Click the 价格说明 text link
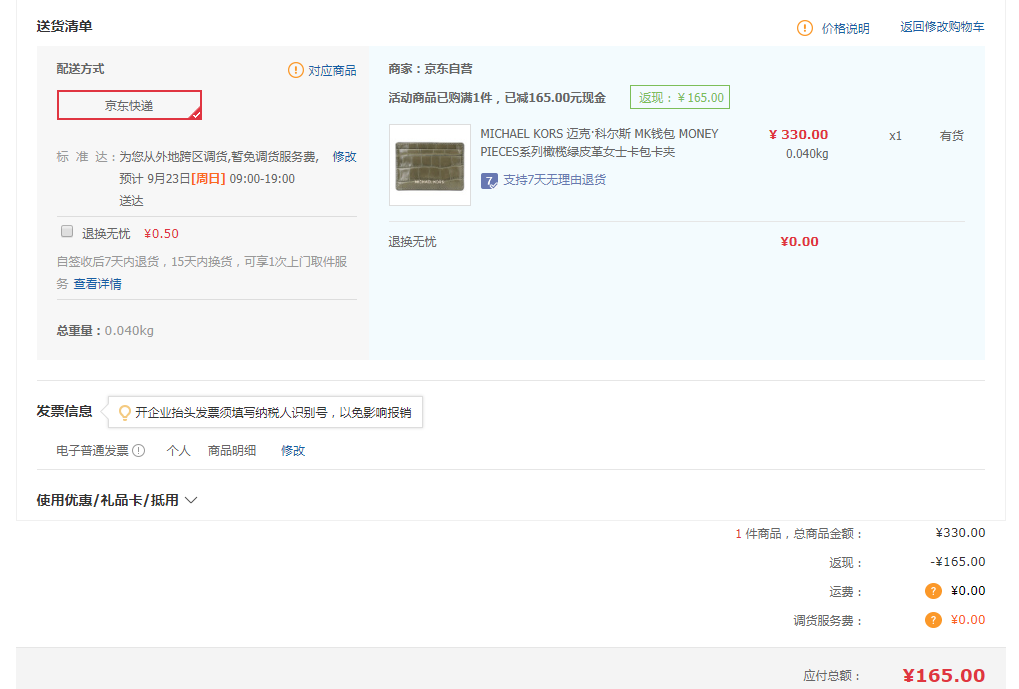1019x689 pixels. click(845, 29)
